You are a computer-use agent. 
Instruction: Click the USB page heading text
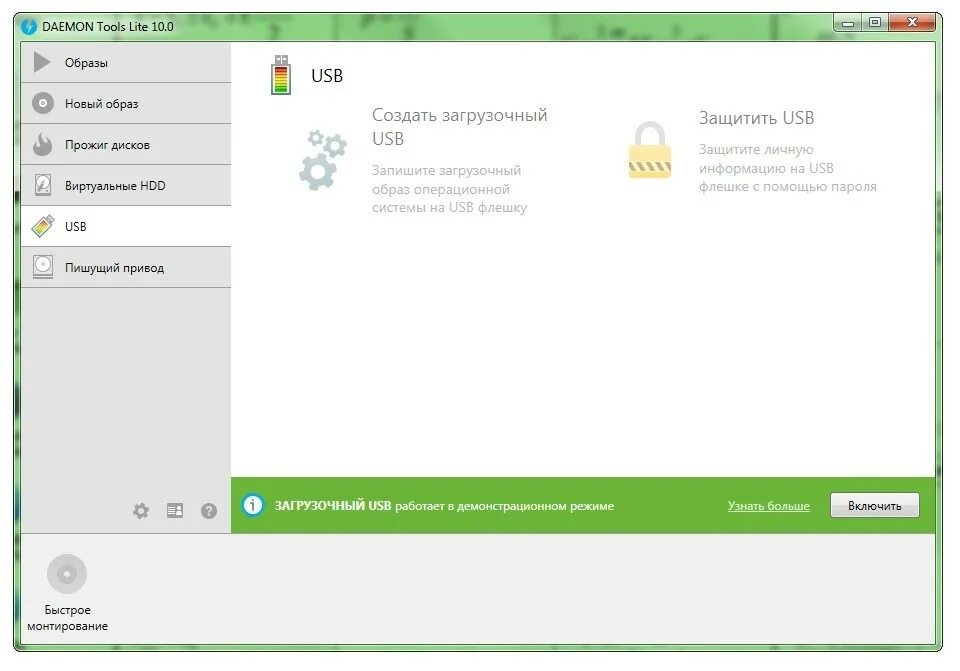(327, 76)
